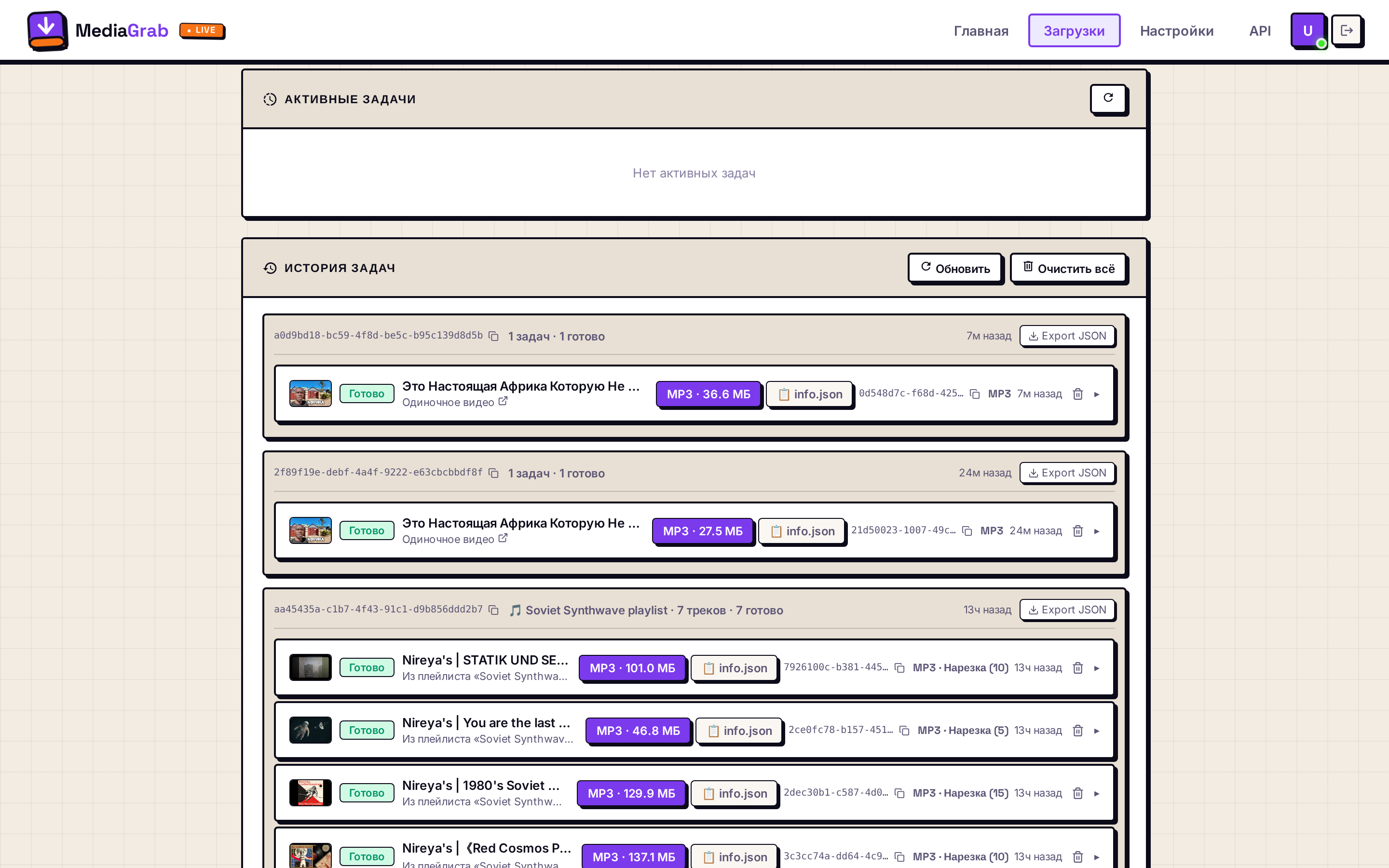
Task: Open info.json for 27.5 МБ task
Action: pyautogui.click(x=802, y=531)
